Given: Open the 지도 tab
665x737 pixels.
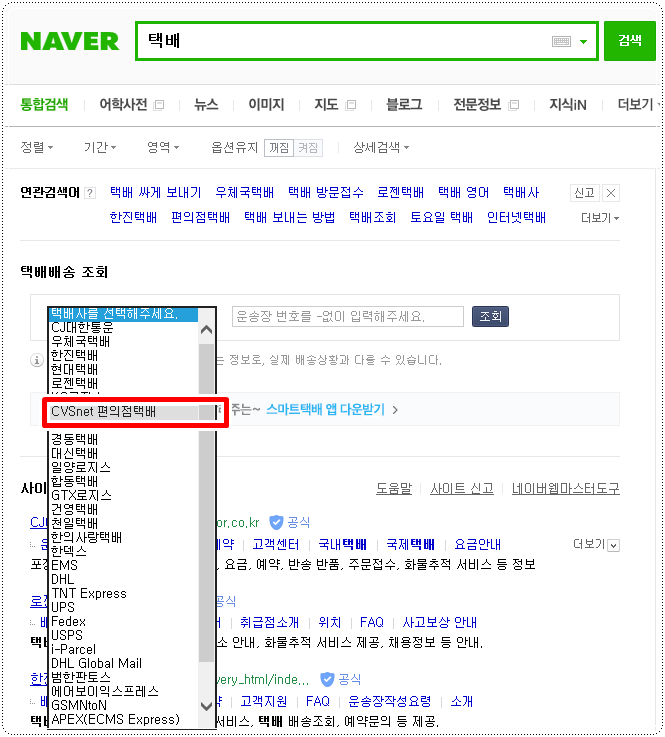Looking at the screenshot, I should 326,104.
